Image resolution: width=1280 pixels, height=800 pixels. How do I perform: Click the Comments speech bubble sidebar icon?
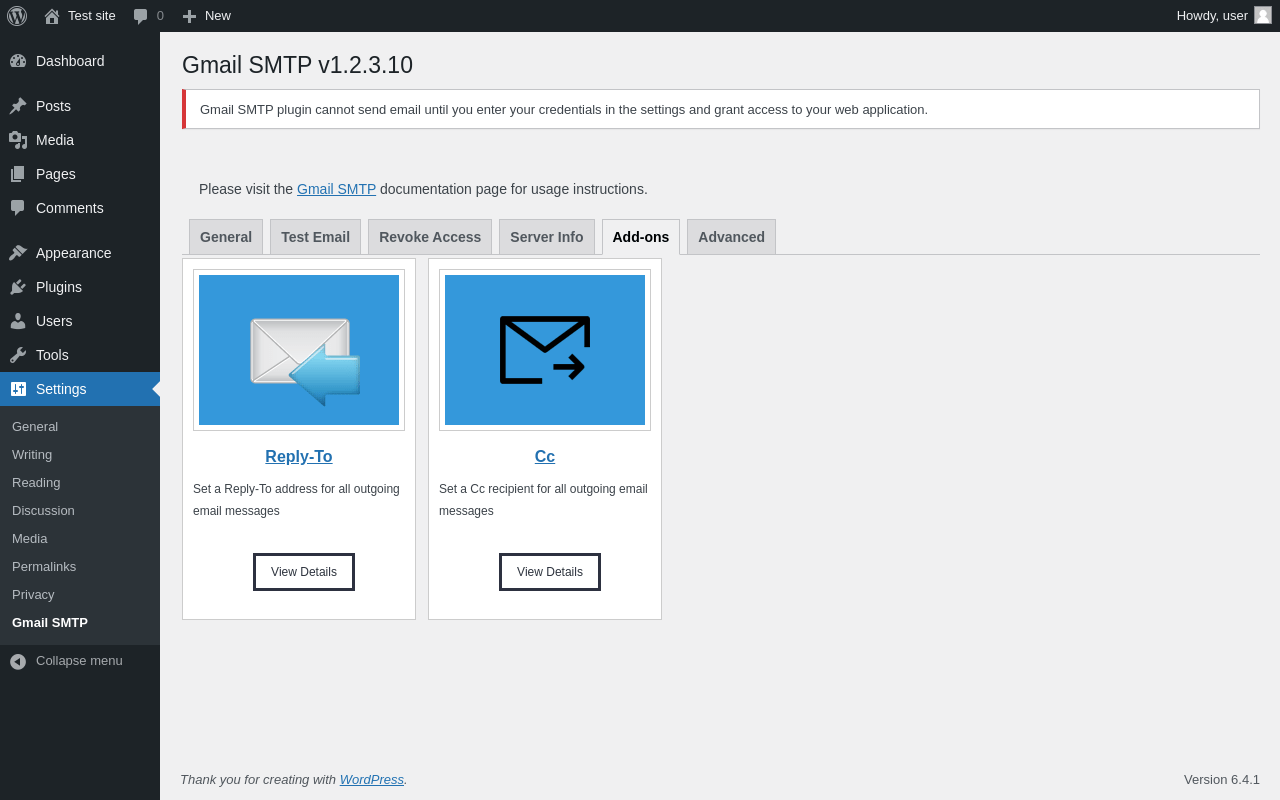tap(18, 208)
